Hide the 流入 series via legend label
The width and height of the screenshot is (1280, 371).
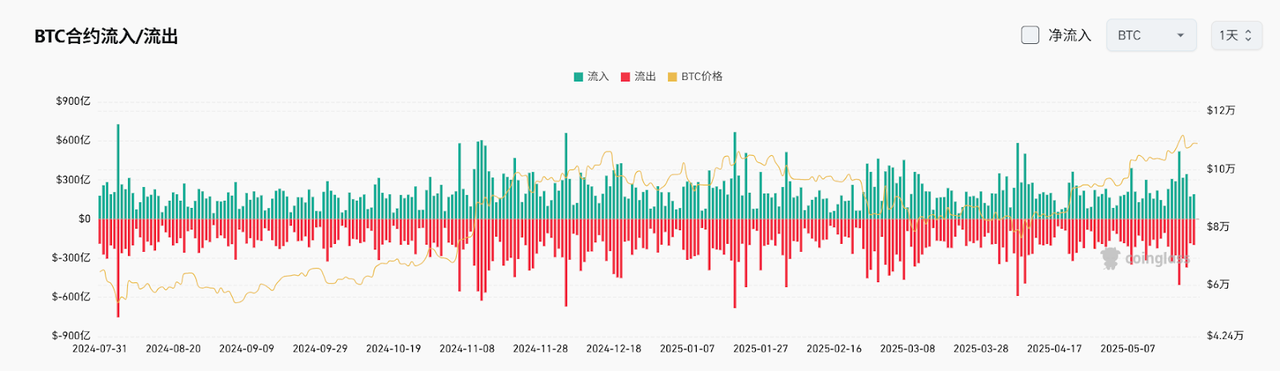pos(598,76)
